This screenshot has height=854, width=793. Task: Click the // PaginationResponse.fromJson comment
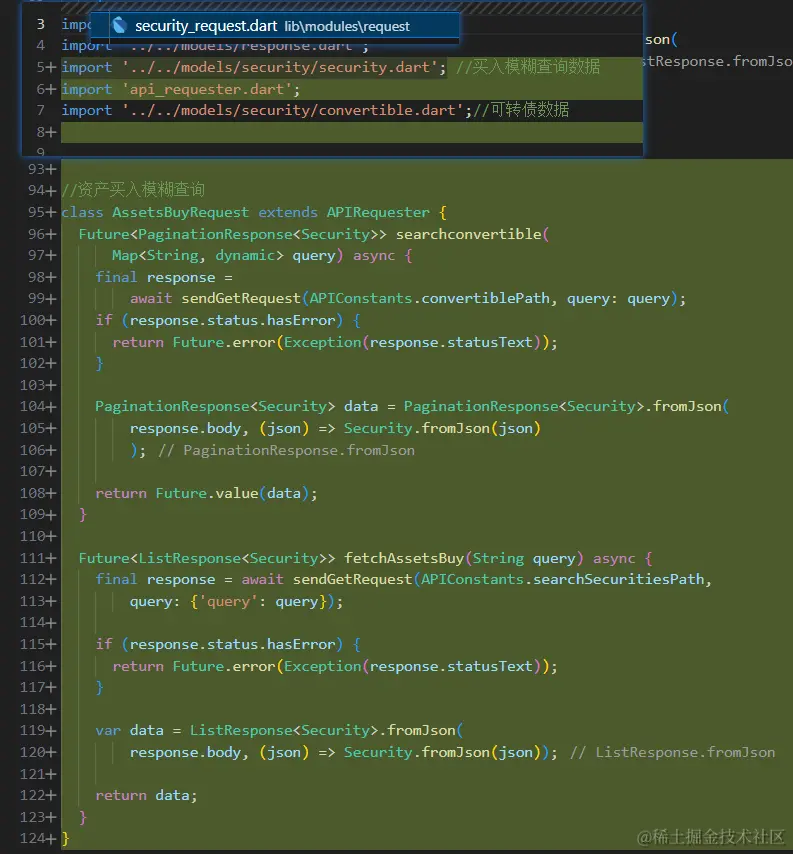tap(286, 450)
